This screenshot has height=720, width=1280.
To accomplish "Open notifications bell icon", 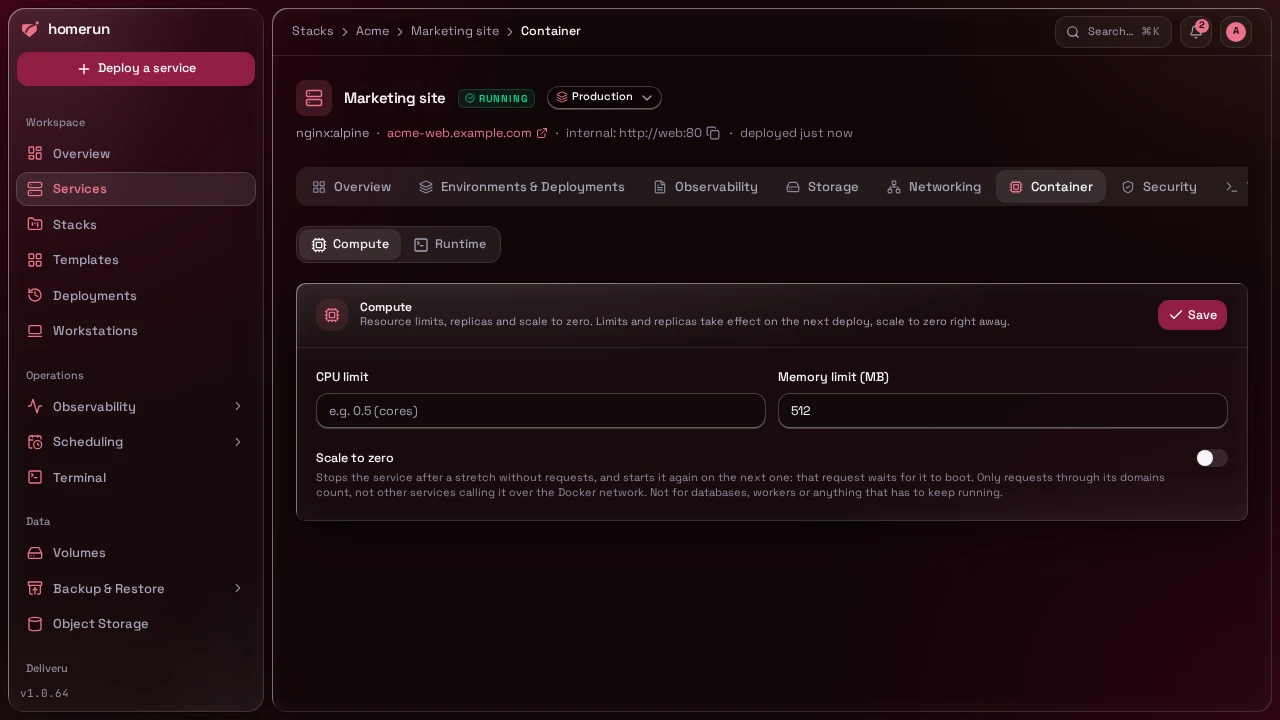I will 1196,32.
